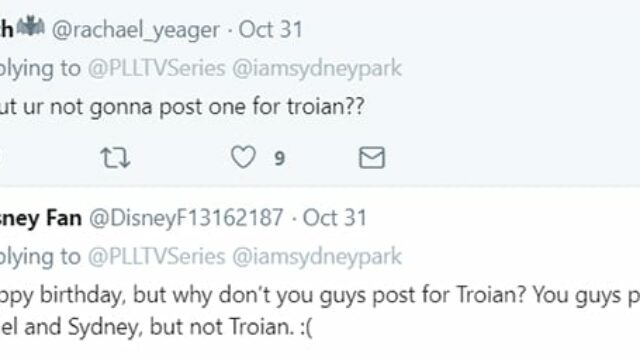Open @PLLTVSeries mention in first tweet
Image resolution: width=640 pixels, height=360 pixels.
click(157, 68)
